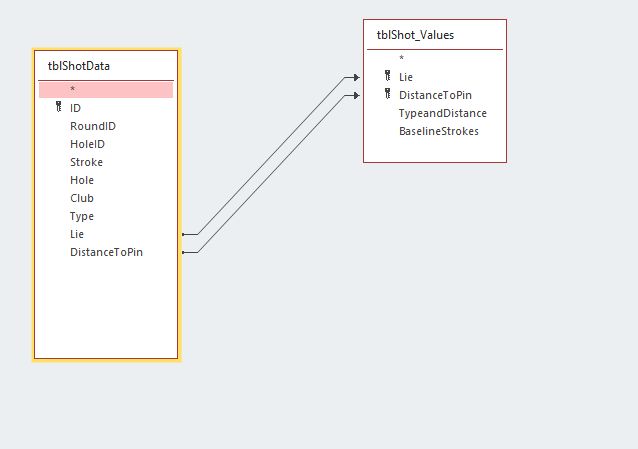
Task: Click the key icon next to Lie in tblShot_Values
Action: (x=387, y=76)
